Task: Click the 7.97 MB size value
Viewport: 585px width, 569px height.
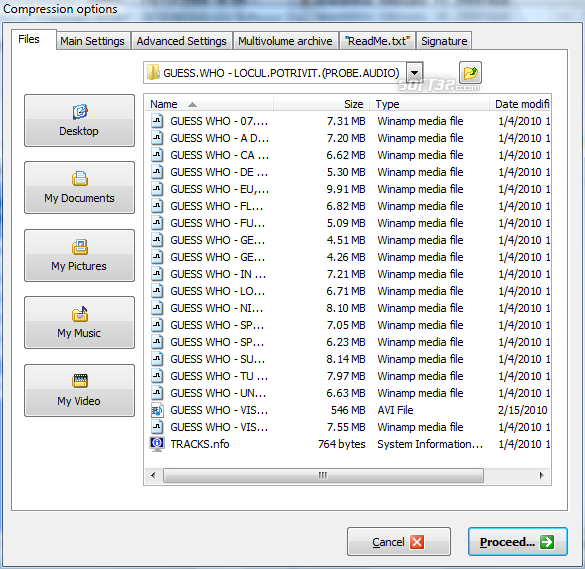Action: click(346, 376)
